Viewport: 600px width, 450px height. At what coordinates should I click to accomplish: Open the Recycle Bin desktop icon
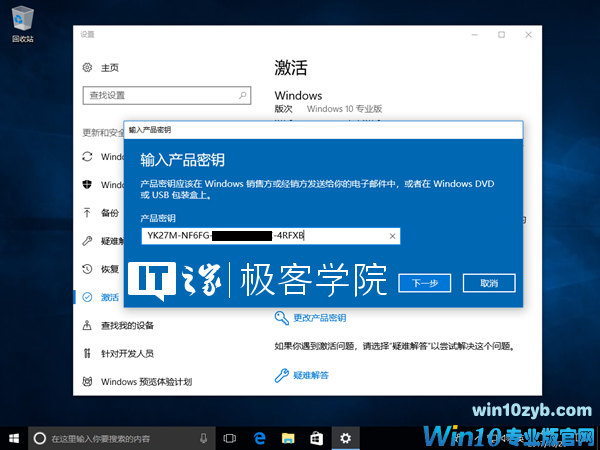(23, 24)
